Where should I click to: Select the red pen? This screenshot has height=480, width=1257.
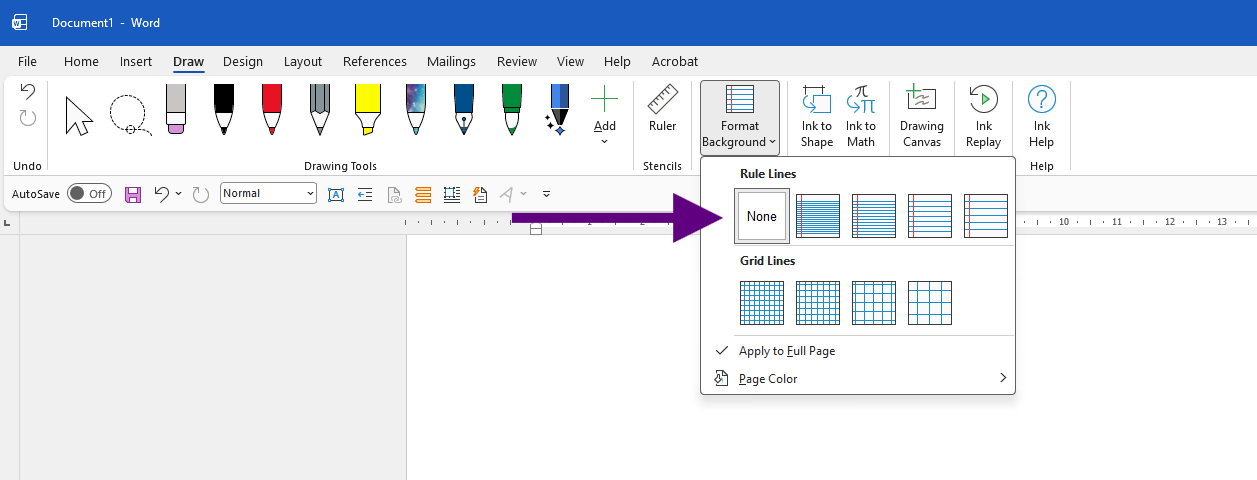point(272,110)
